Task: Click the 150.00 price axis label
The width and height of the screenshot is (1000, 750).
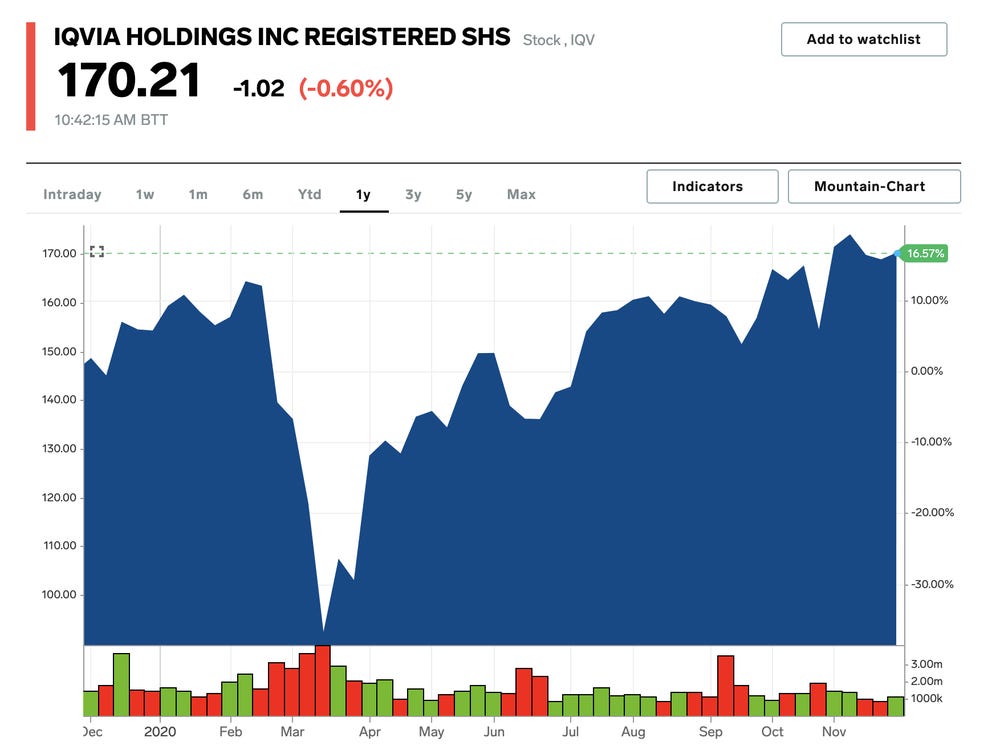Action: (x=59, y=351)
